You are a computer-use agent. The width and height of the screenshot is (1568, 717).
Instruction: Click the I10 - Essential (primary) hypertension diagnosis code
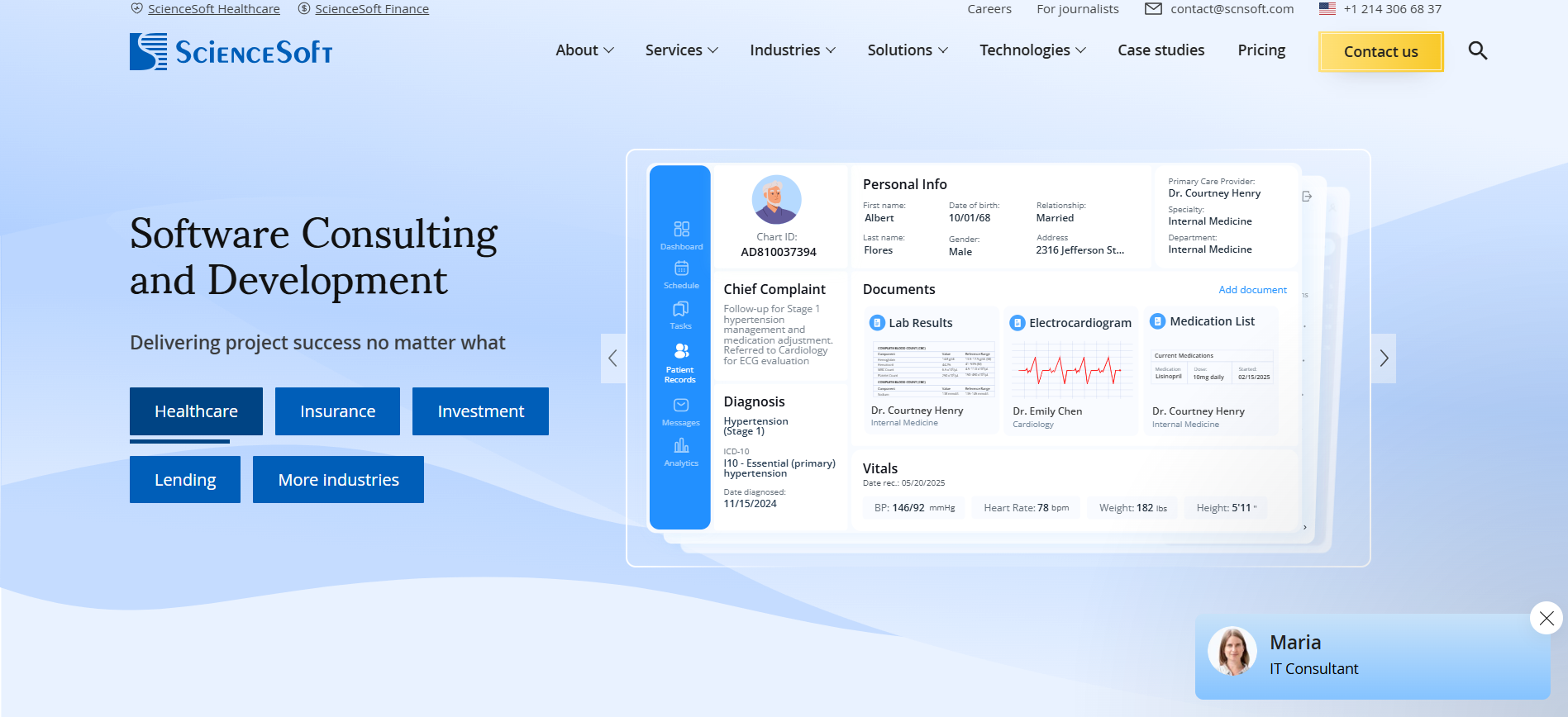point(779,468)
